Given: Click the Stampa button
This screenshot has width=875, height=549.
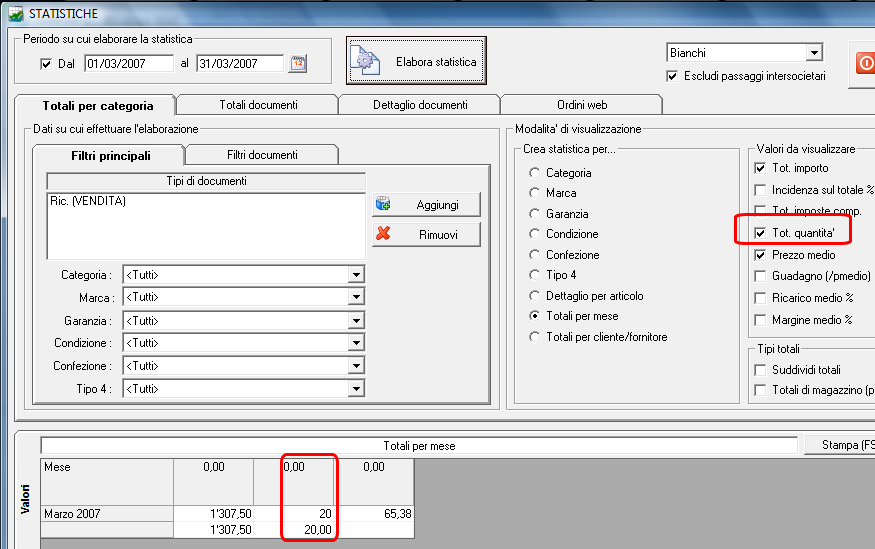Looking at the screenshot, I should click(840, 445).
